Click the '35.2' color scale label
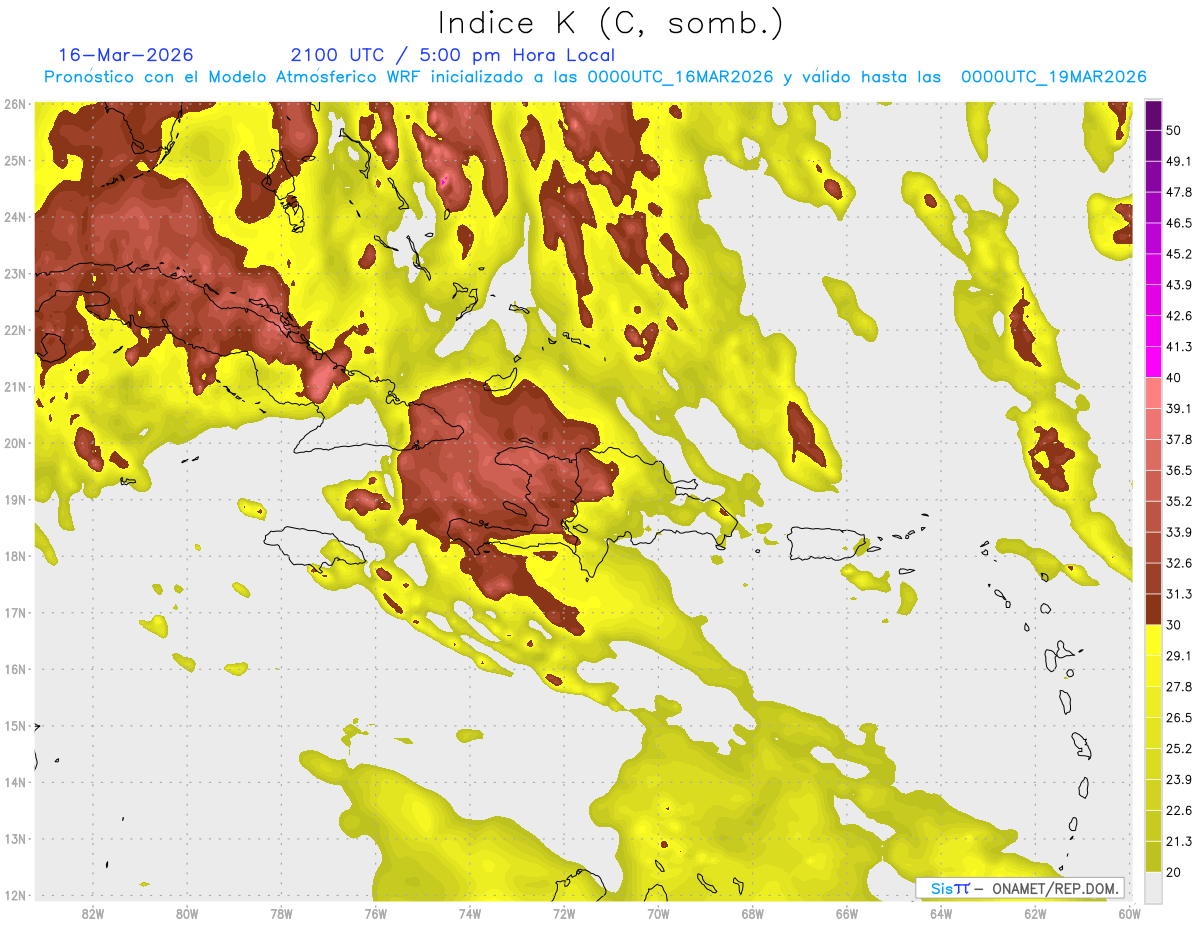The image size is (1200, 927). pyautogui.click(x=1179, y=502)
